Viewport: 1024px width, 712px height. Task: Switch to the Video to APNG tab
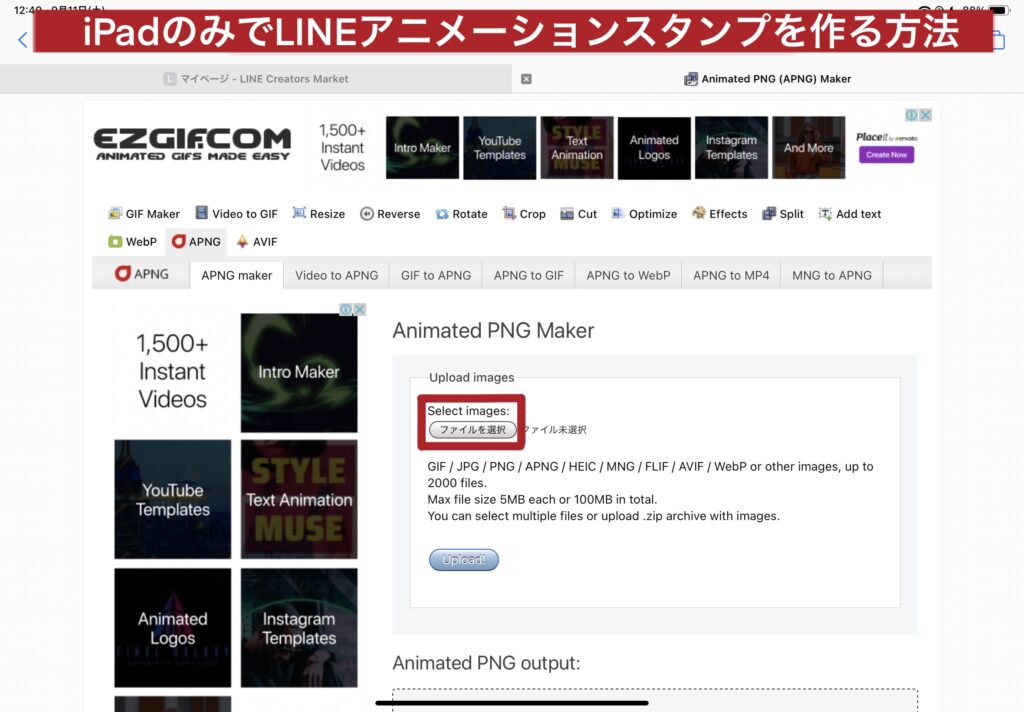click(x=336, y=275)
